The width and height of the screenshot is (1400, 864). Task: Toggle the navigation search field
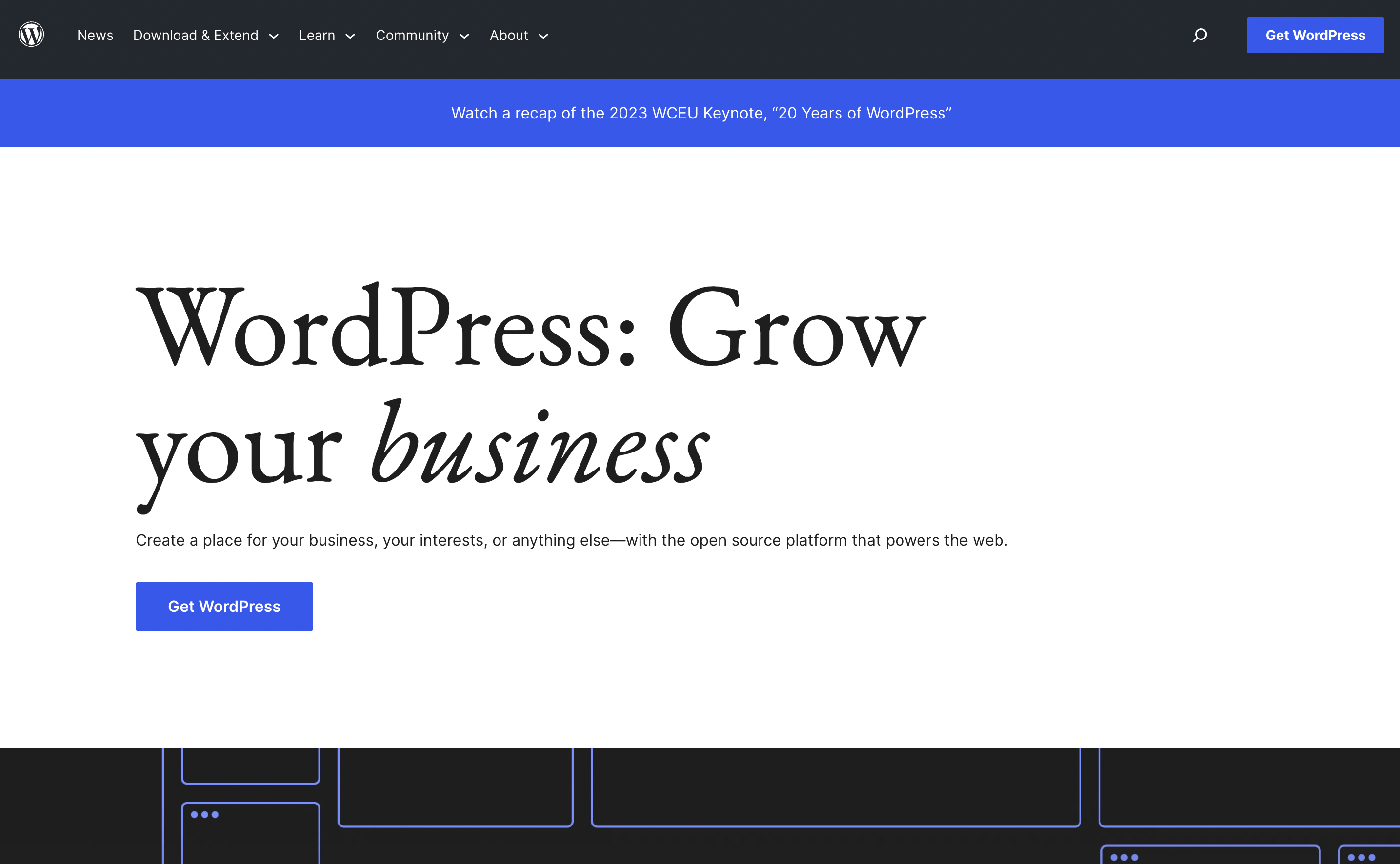(x=1200, y=35)
